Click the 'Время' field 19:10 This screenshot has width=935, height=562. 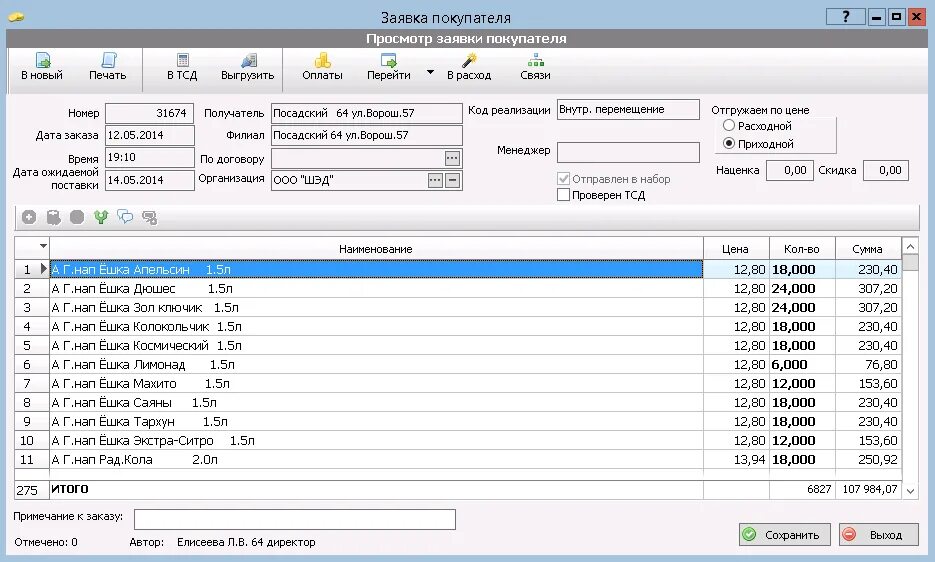click(150, 158)
